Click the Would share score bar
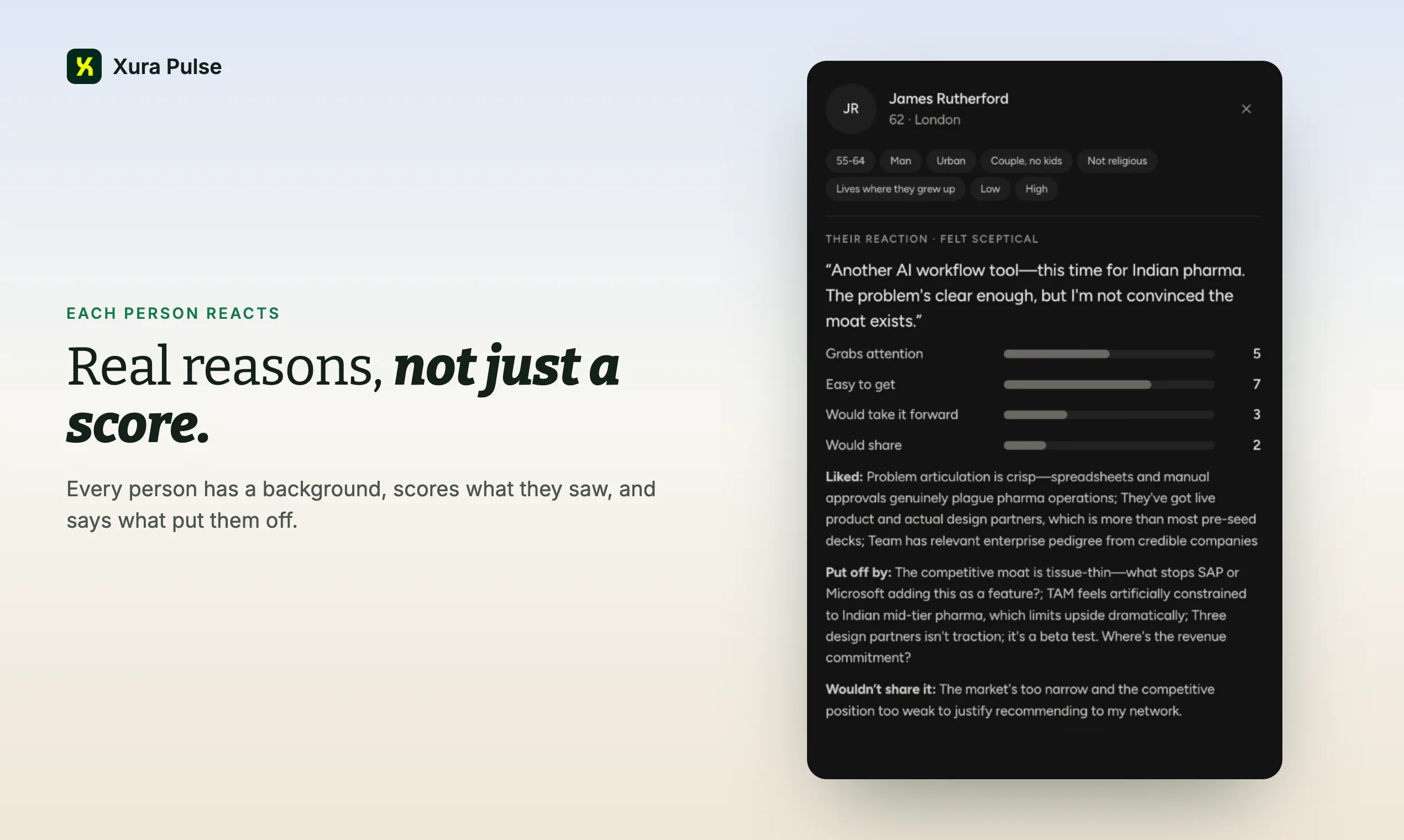This screenshot has height=840, width=1404. [x=1108, y=445]
